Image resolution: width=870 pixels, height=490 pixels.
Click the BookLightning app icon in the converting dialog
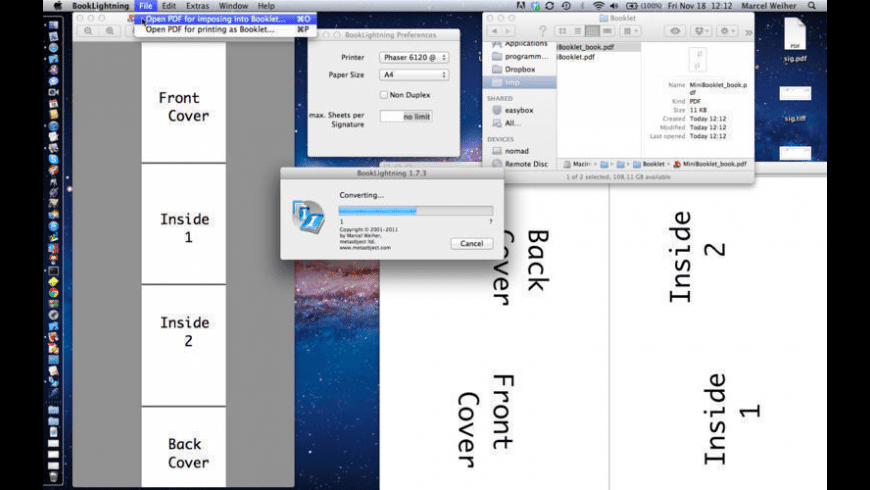(x=308, y=216)
